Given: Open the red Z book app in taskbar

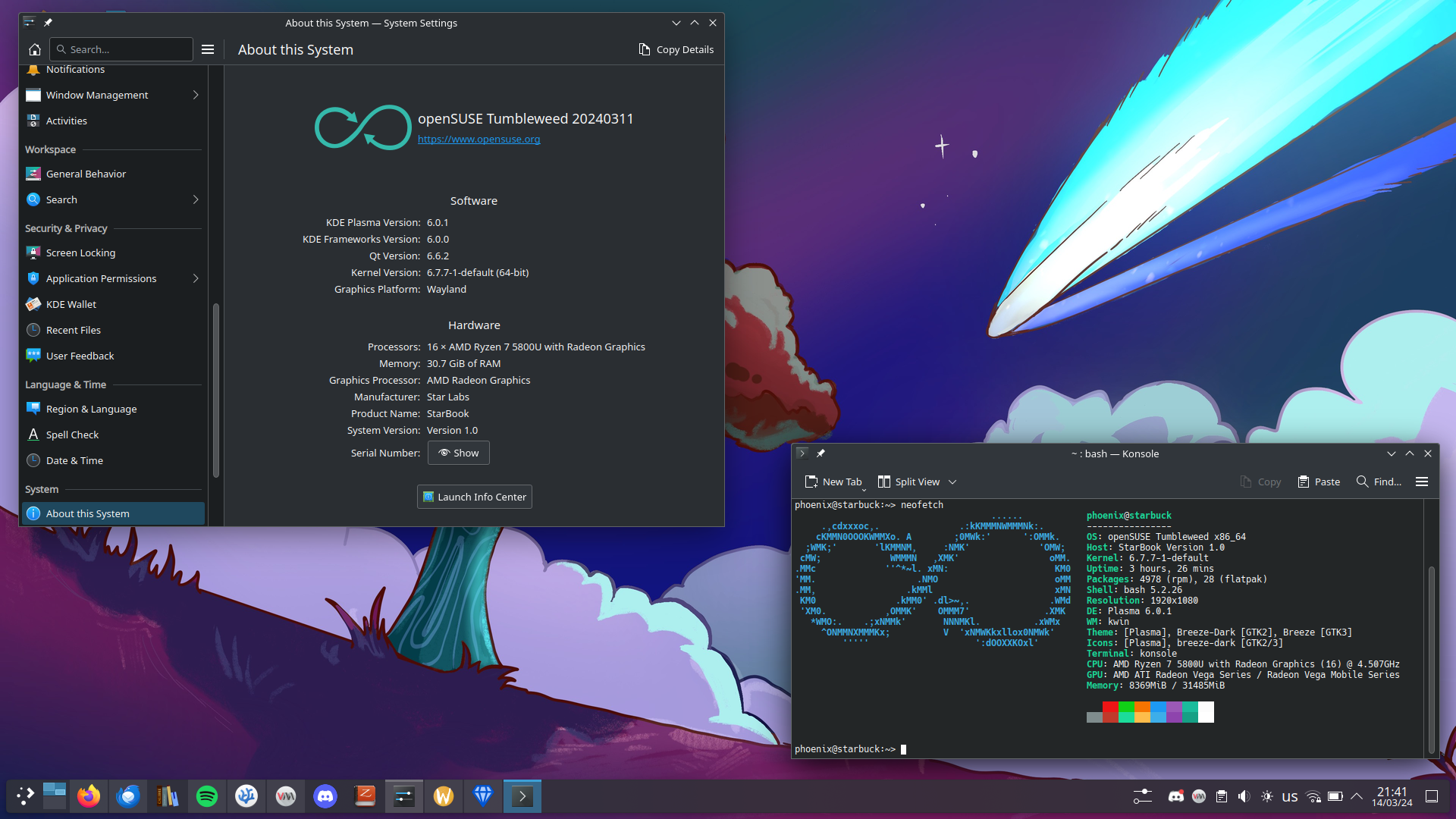Looking at the screenshot, I should click(x=365, y=795).
